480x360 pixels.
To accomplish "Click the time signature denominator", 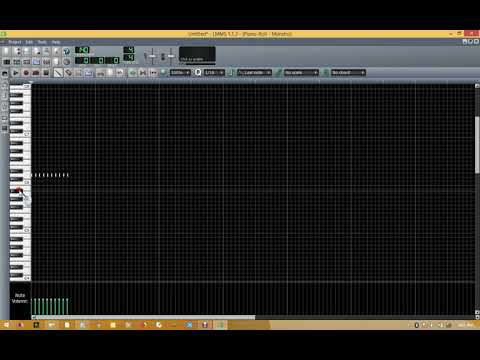I will tap(129, 58).
